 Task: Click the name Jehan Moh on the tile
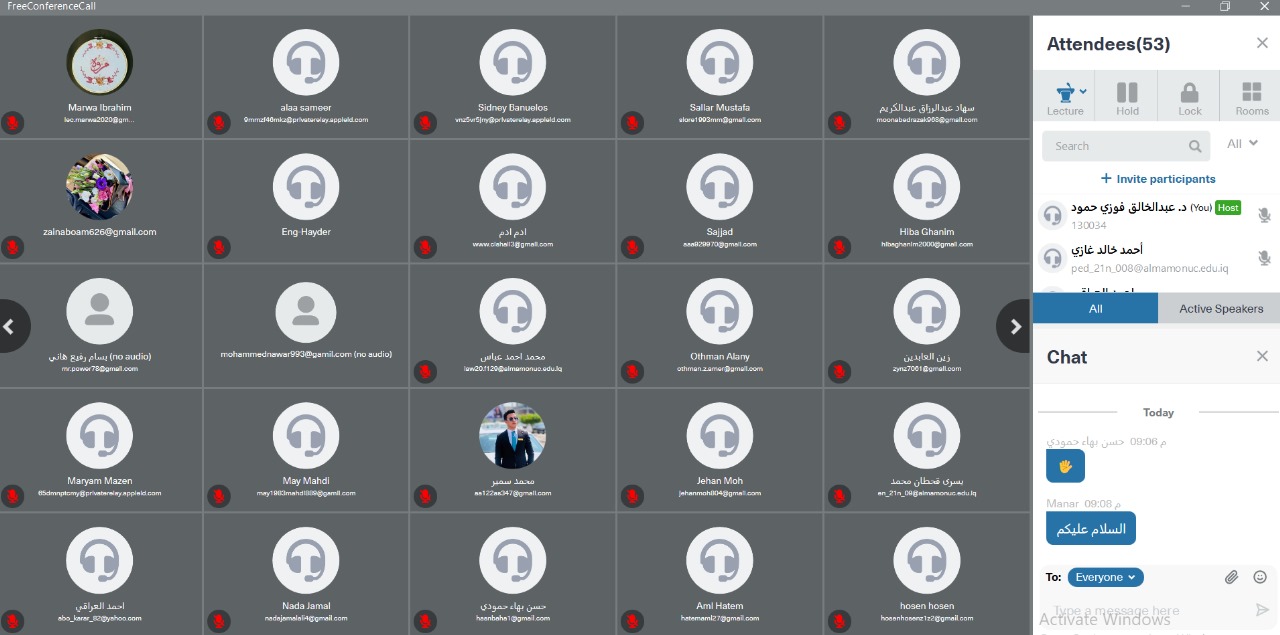pos(720,481)
